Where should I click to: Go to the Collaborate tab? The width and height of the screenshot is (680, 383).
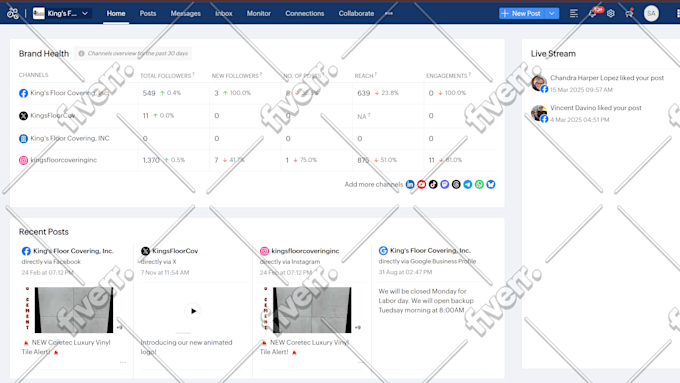[x=356, y=13]
